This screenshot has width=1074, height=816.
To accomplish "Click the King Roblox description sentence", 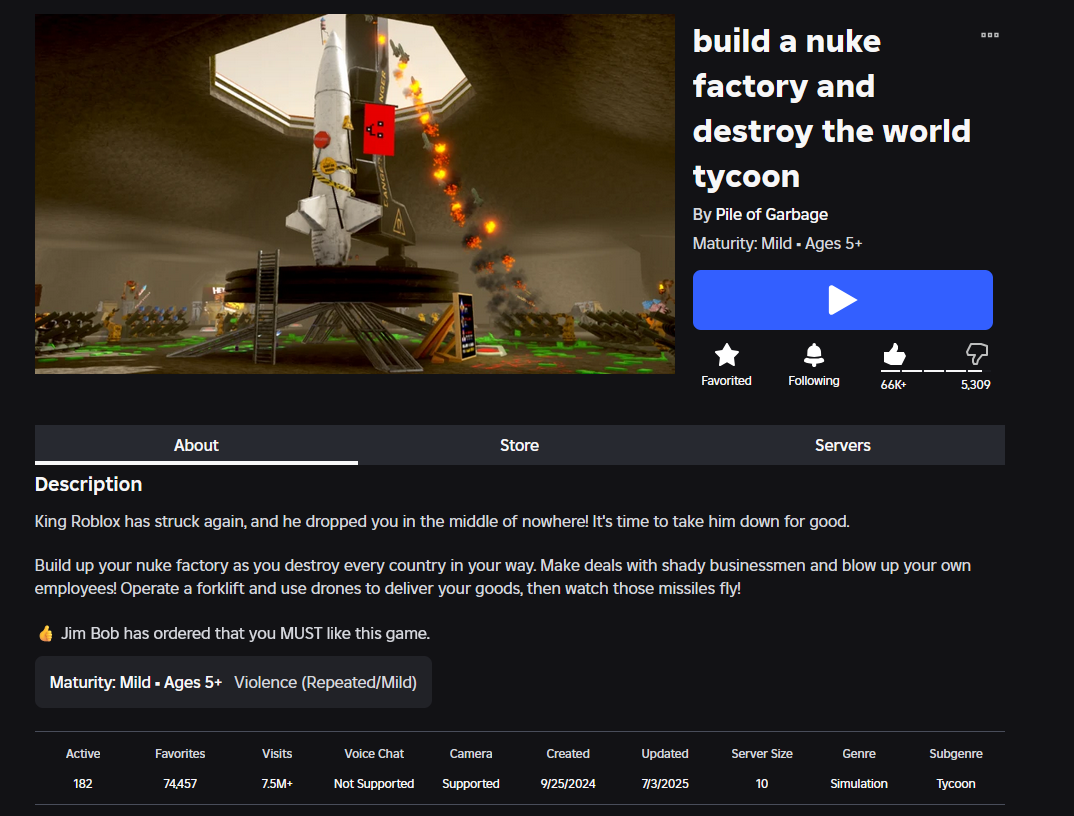I will [x=442, y=521].
